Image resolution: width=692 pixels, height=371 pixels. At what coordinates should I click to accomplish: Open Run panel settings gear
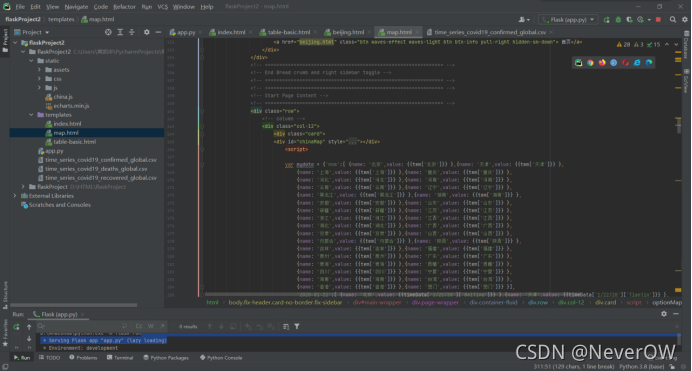point(664,314)
